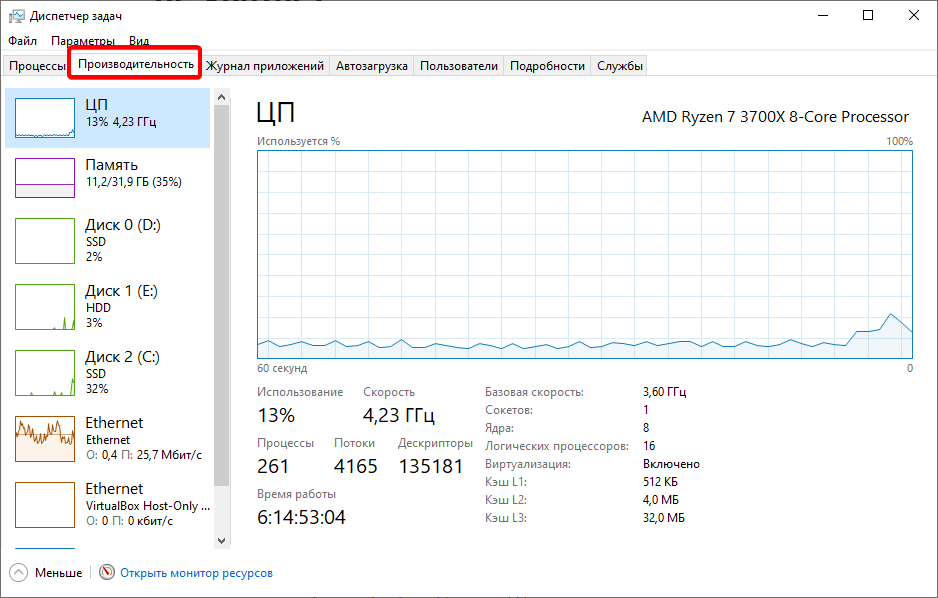938x598 pixels.
Task: Select the Память usage thumbnail
Action: 45,178
